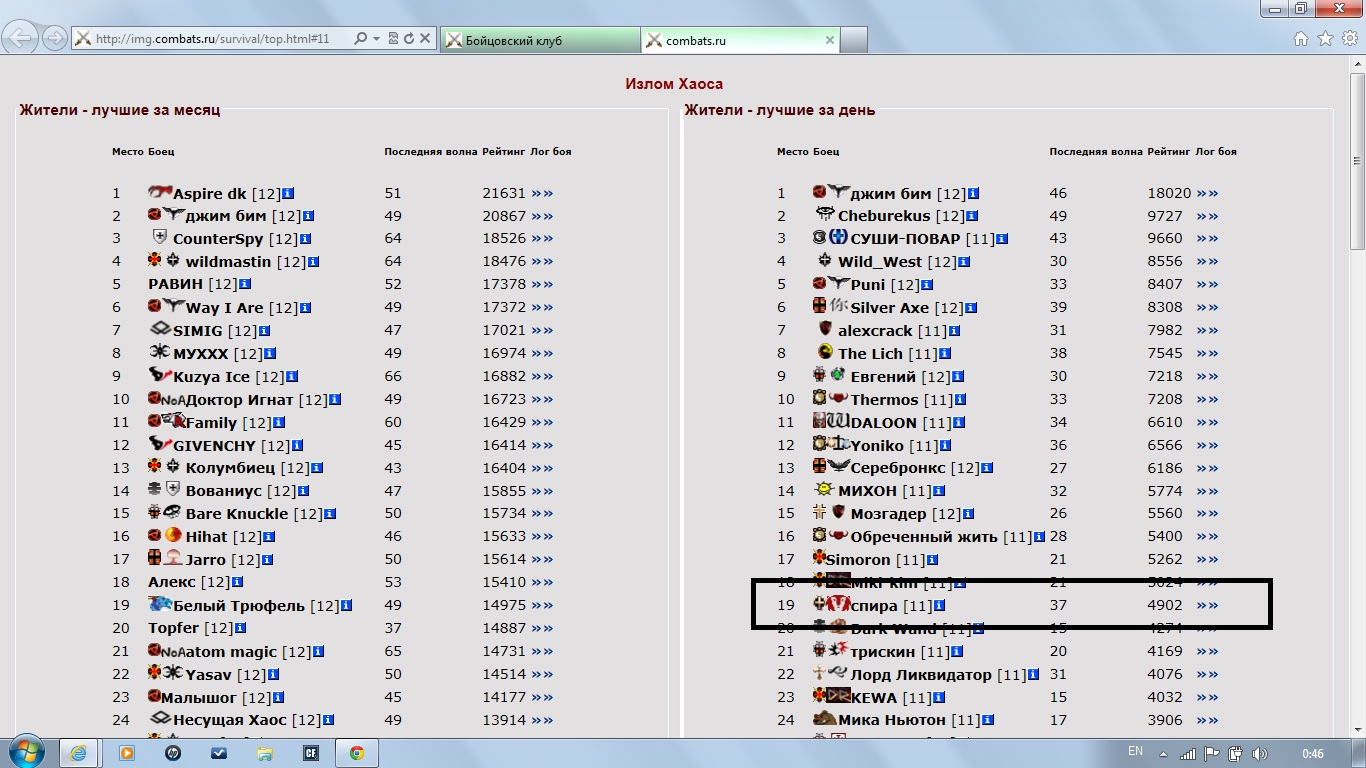Open info icon next to CounterSpy
The height and width of the screenshot is (768, 1366).
click(306, 239)
